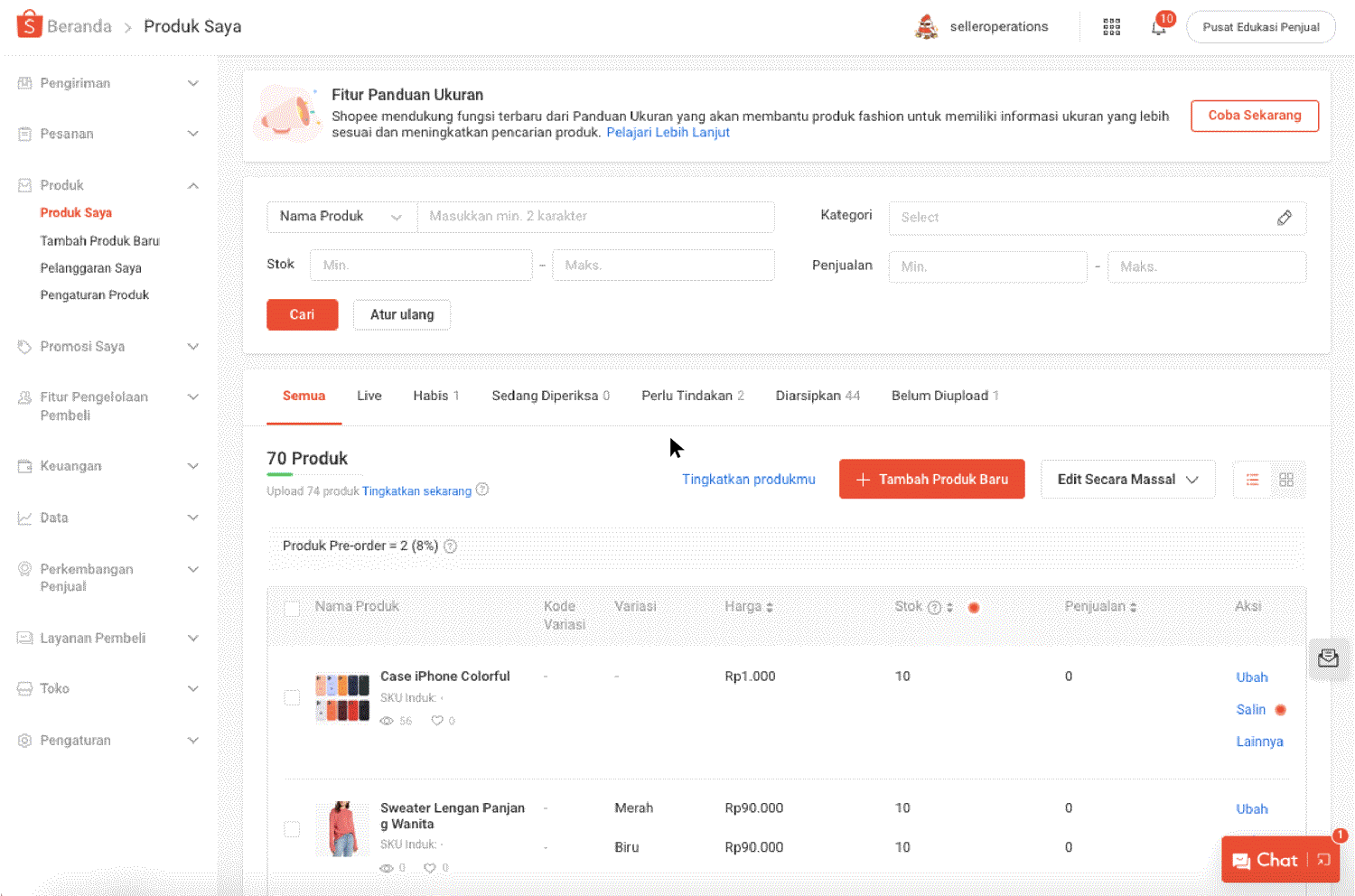Viewport: 1355px width, 896px height.
Task: Click the Stok help question icon
Action: pos(934,608)
